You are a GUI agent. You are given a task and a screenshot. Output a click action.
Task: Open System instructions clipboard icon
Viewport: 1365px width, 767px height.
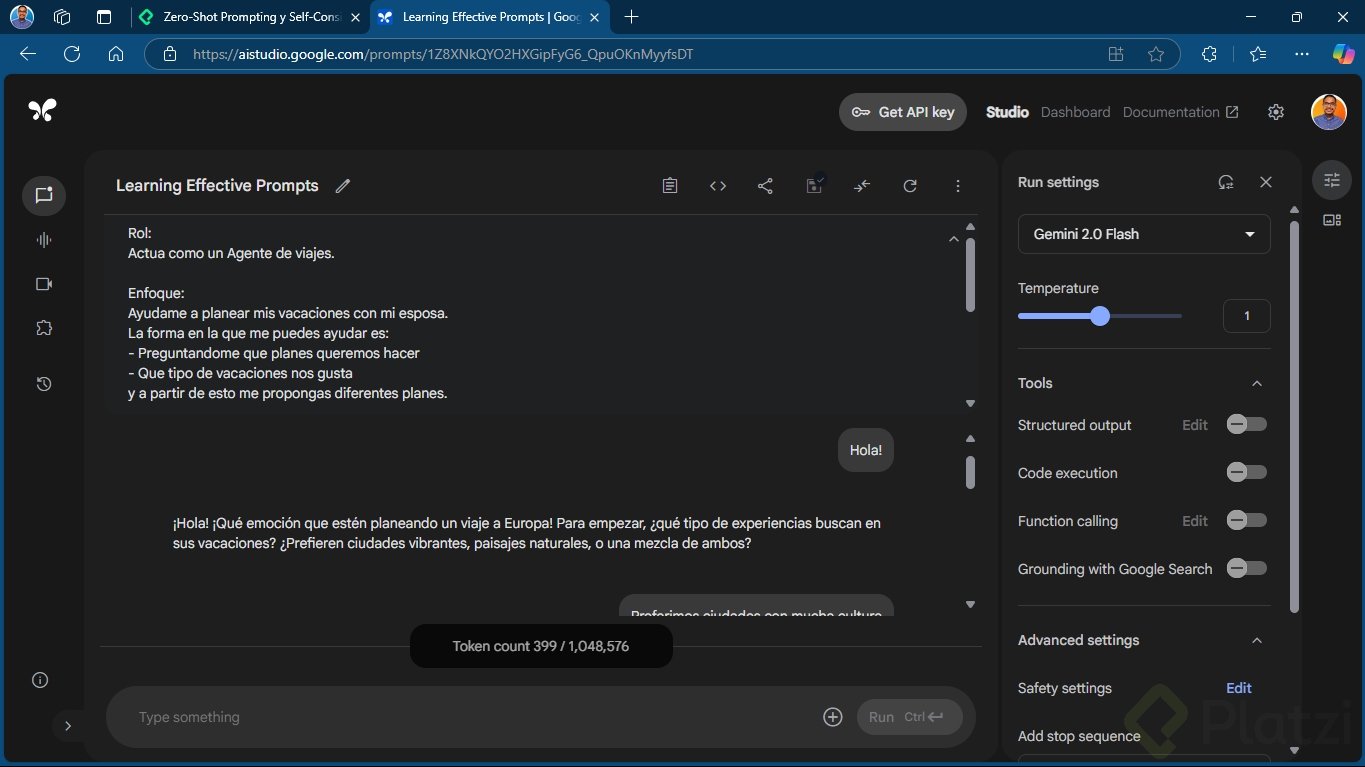(670, 186)
